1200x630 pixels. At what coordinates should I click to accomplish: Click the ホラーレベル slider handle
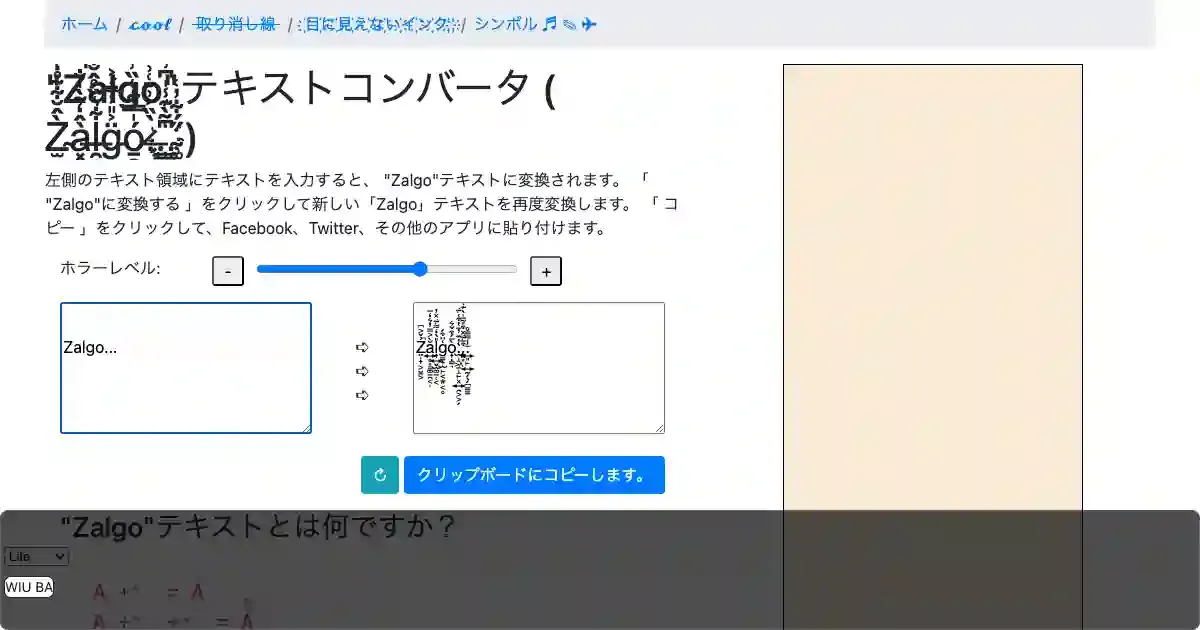(x=420, y=269)
